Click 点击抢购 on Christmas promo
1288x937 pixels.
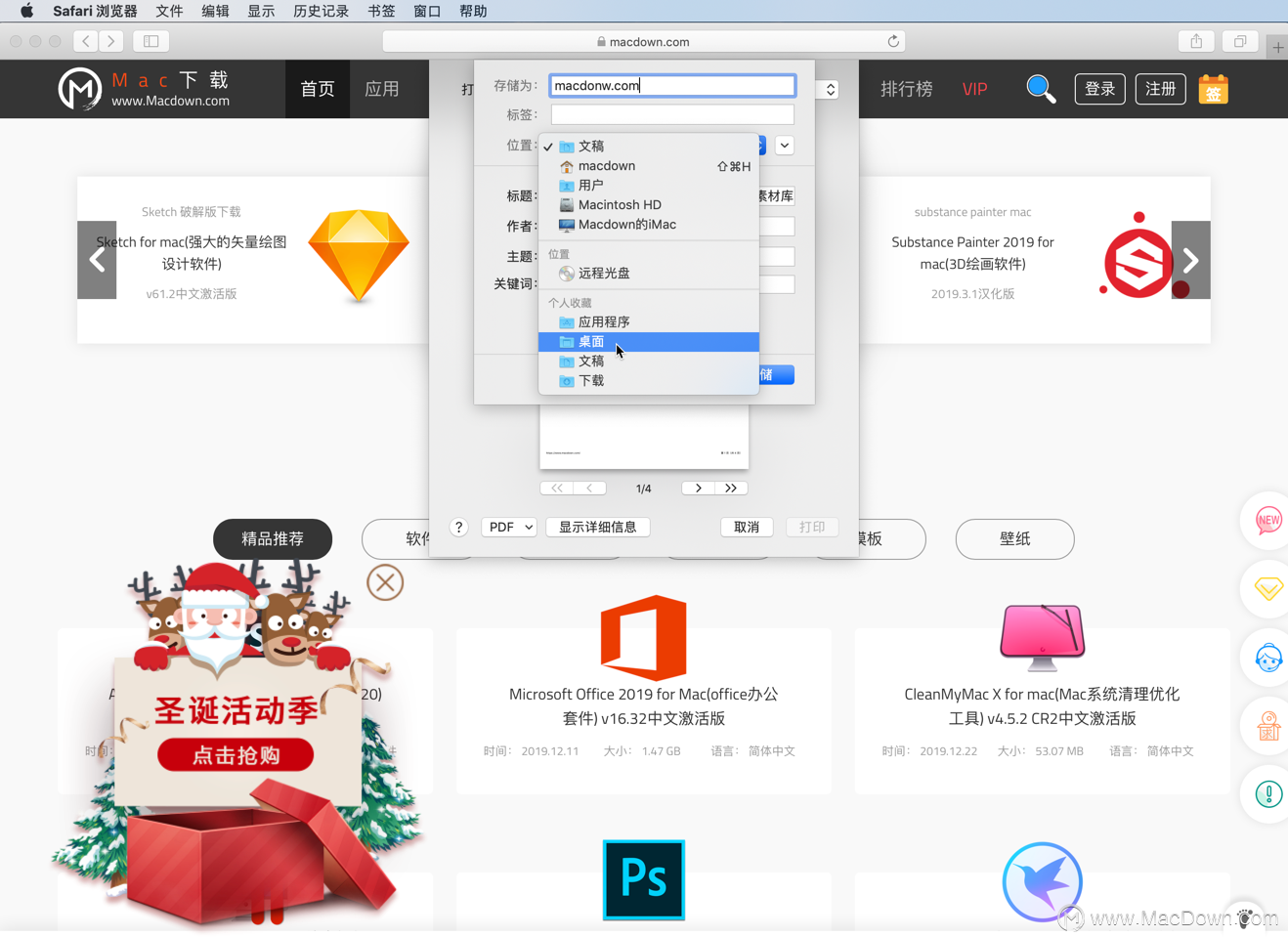click(236, 754)
